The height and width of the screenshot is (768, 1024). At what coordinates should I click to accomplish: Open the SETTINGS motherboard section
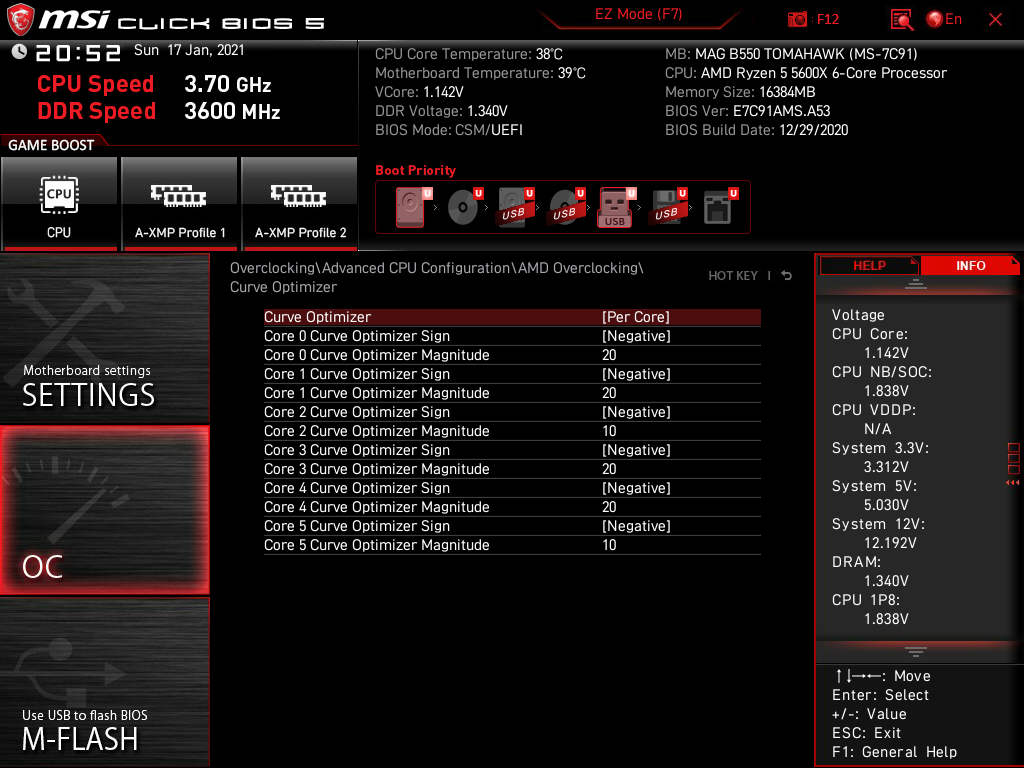[104, 338]
